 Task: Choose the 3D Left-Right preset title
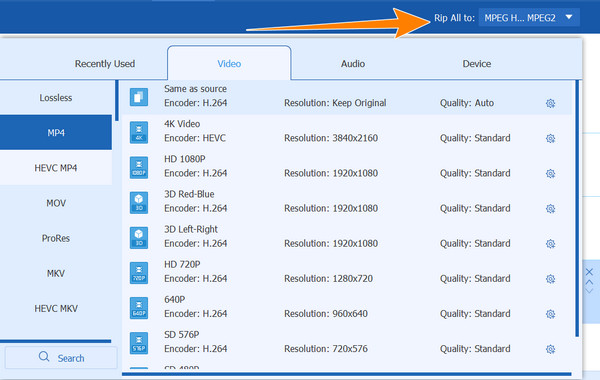pyautogui.click(x=191, y=229)
